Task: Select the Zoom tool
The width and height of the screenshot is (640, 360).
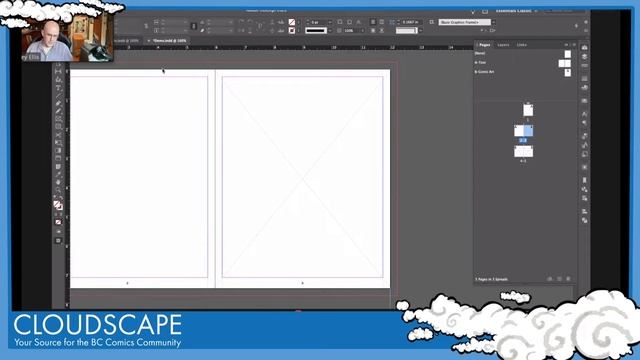Action: pyautogui.click(x=58, y=190)
